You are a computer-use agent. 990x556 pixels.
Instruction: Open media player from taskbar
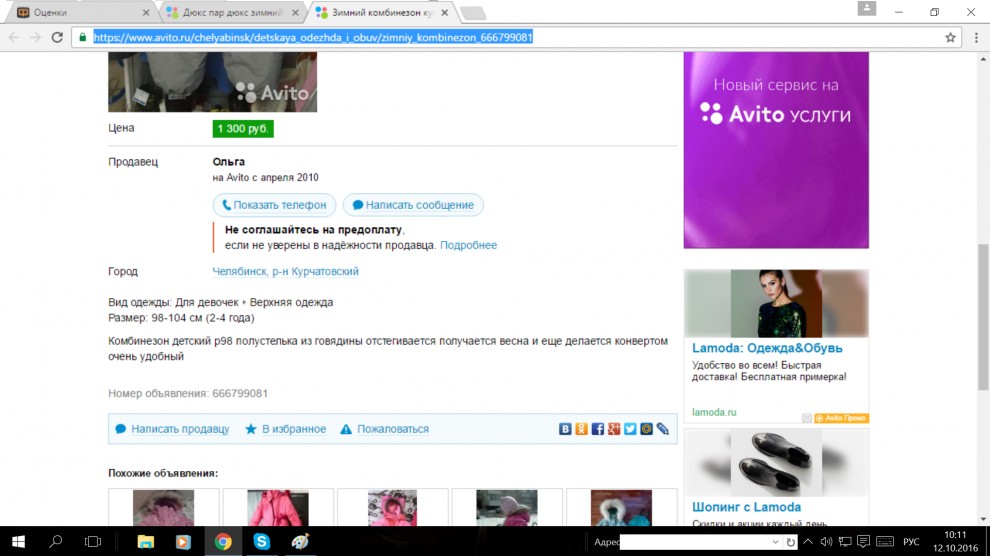pyautogui.click(x=183, y=541)
